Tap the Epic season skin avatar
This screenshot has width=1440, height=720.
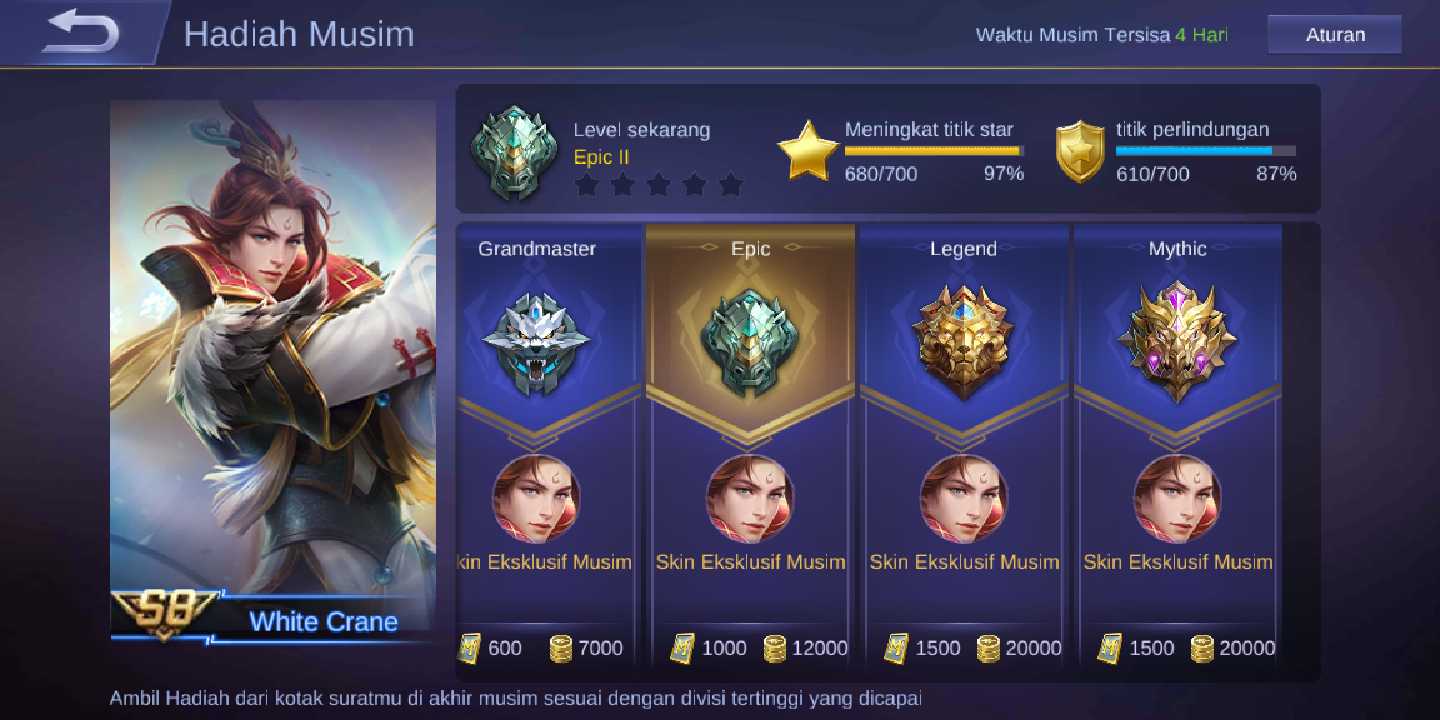click(750, 498)
